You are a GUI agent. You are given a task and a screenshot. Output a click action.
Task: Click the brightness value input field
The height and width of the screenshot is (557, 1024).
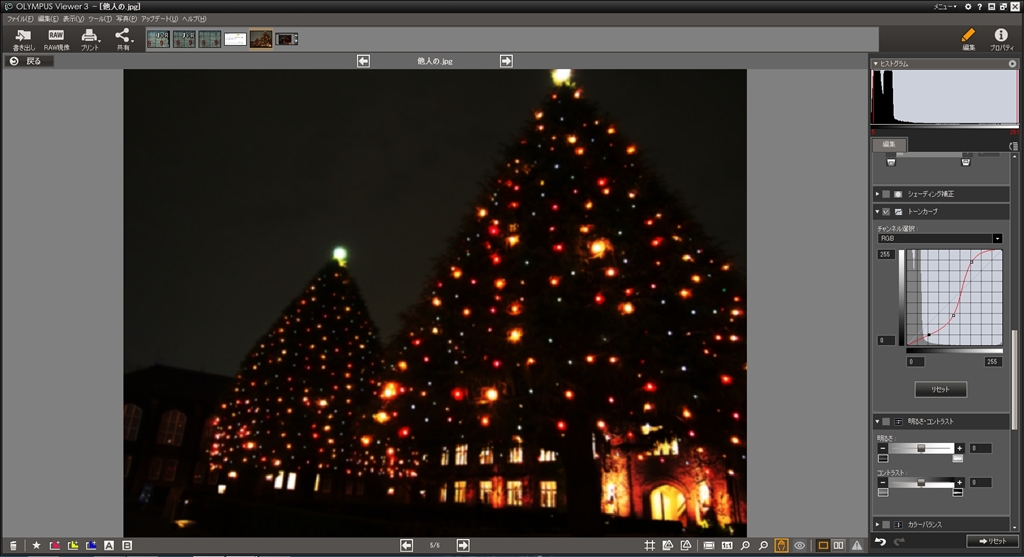pyautogui.click(x=980, y=449)
